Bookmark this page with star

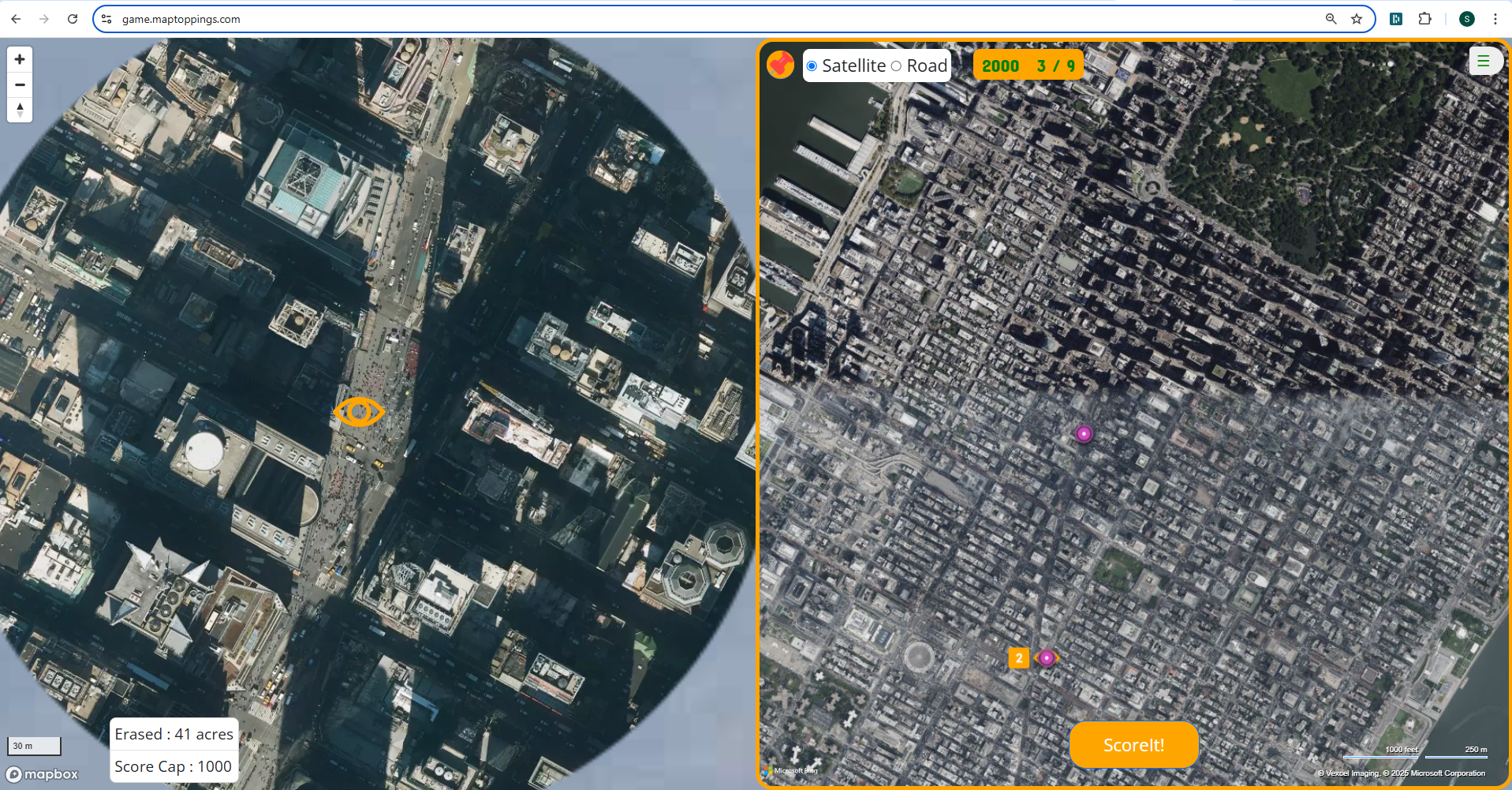click(1357, 19)
